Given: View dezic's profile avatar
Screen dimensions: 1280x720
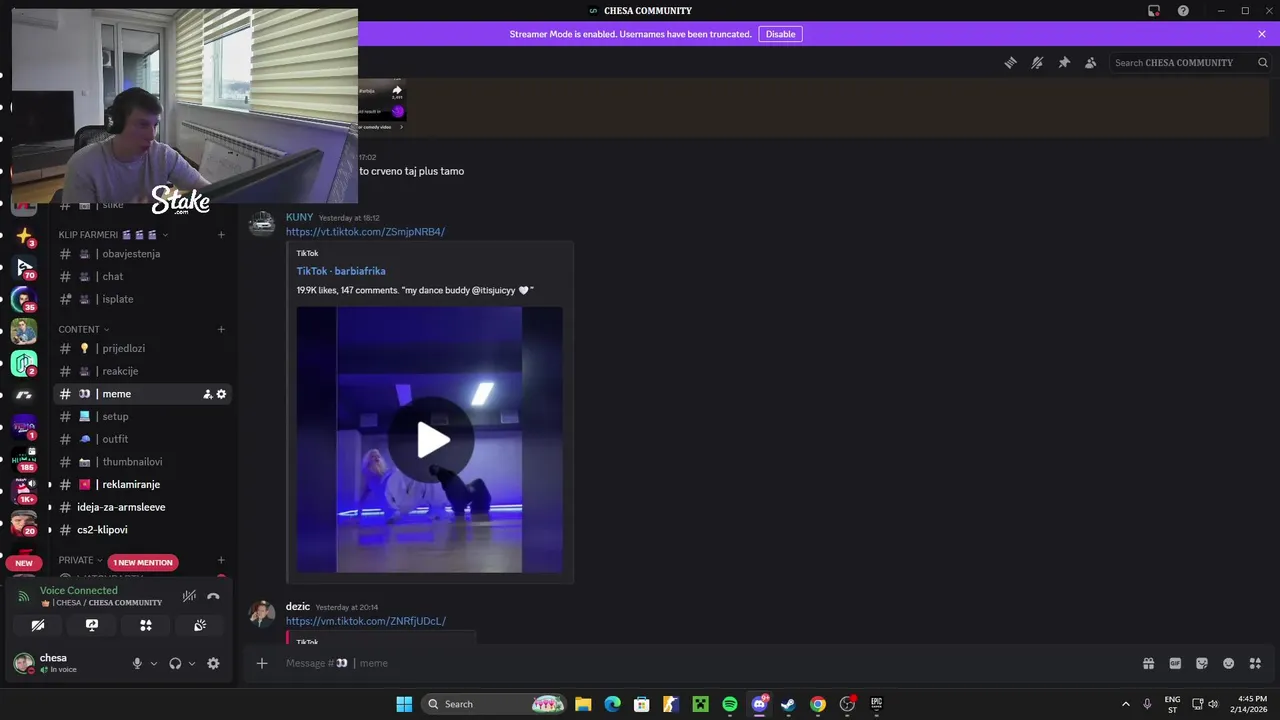Looking at the screenshot, I should [x=262, y=613].
